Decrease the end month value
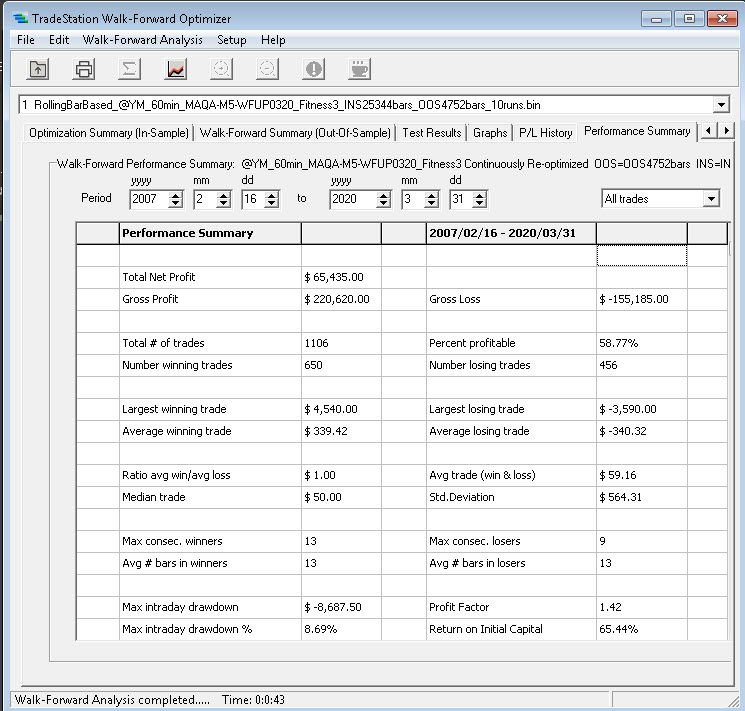 pyautogui.click(x=431, y=203)
